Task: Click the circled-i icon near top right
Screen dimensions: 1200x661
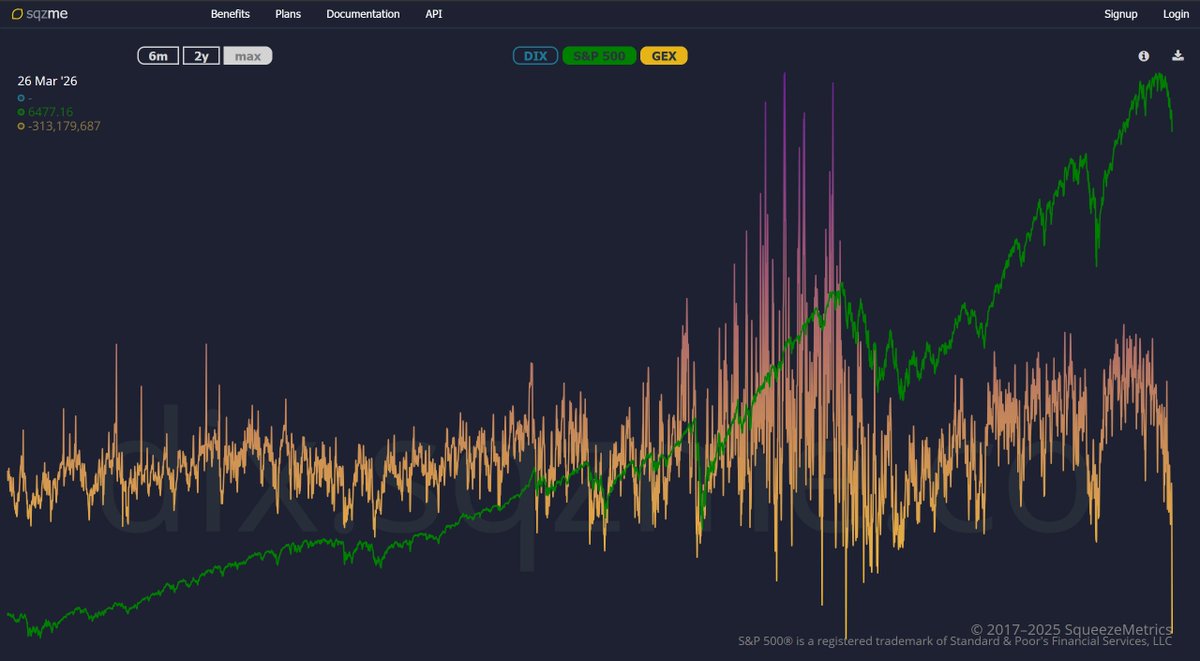Action: (x=1142, y=56)
